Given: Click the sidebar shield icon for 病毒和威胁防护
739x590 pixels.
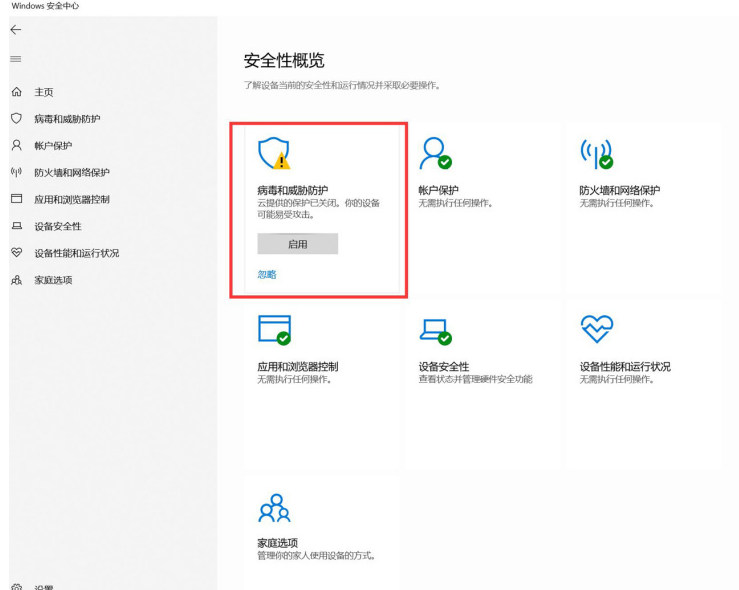Looking at the screenshot, I should 16,118.
